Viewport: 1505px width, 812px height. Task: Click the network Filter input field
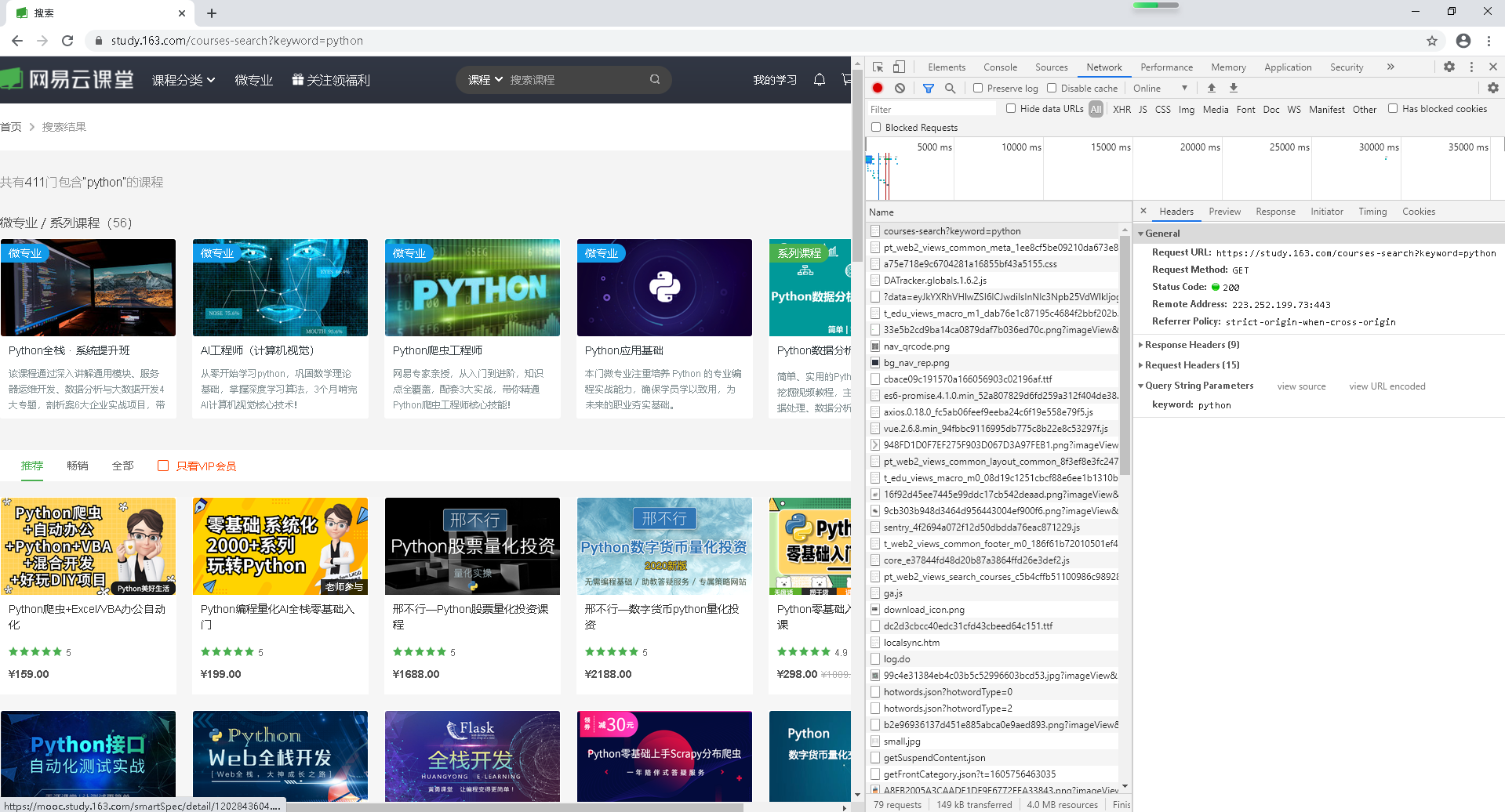coord(932,110)
